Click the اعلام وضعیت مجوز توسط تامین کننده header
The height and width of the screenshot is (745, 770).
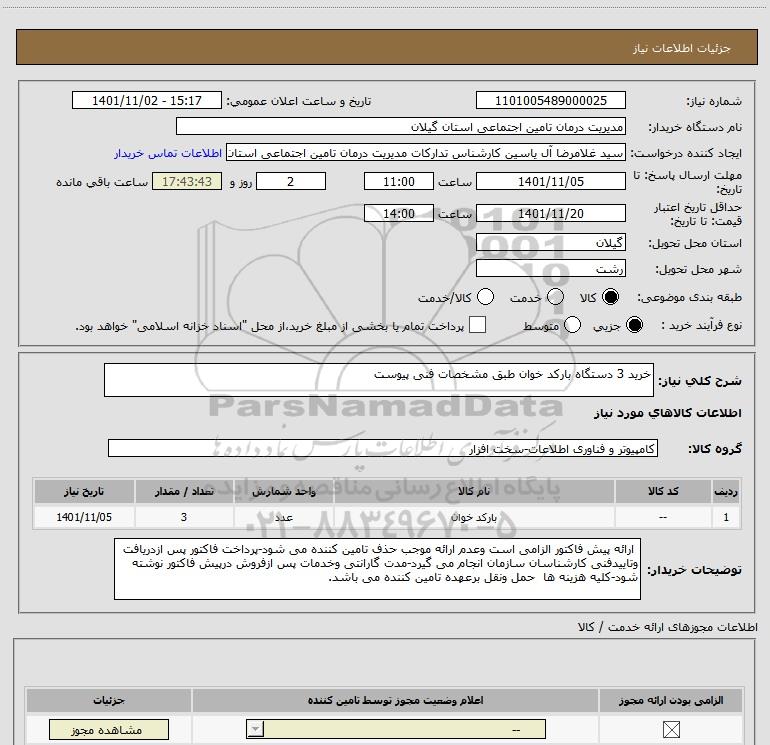(395, 700)
